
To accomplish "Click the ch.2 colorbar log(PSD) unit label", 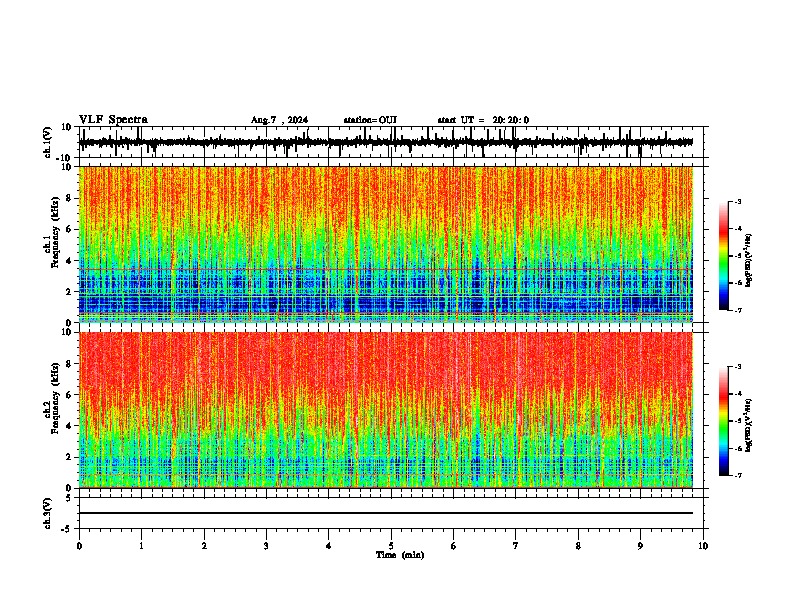I will pyautogui.click(x=748, y=425).
